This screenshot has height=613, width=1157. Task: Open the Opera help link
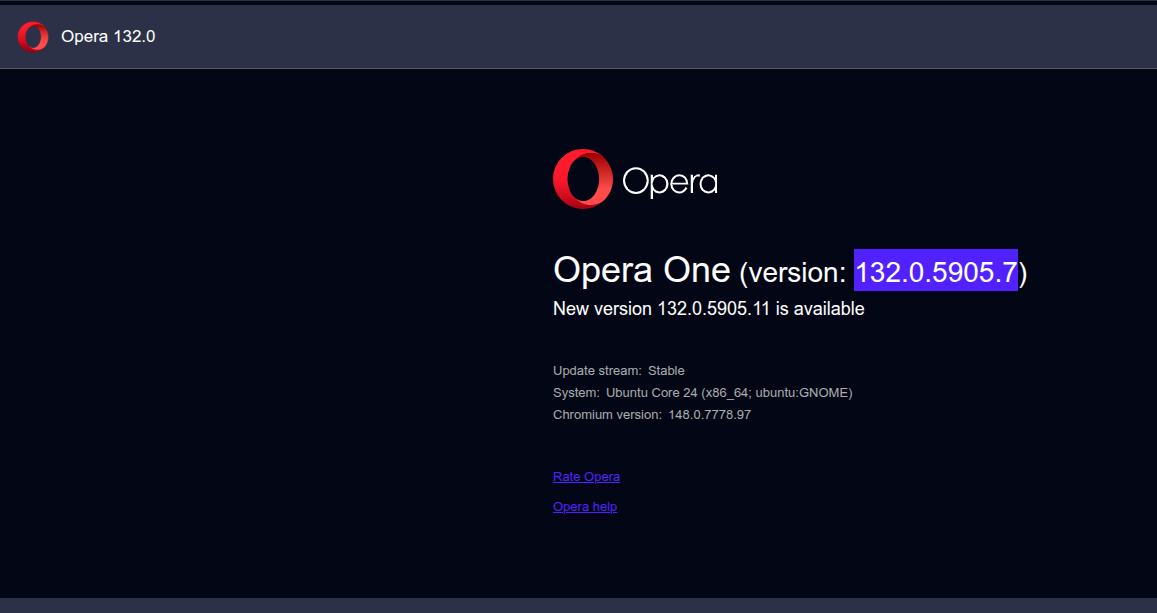[584, 507]
